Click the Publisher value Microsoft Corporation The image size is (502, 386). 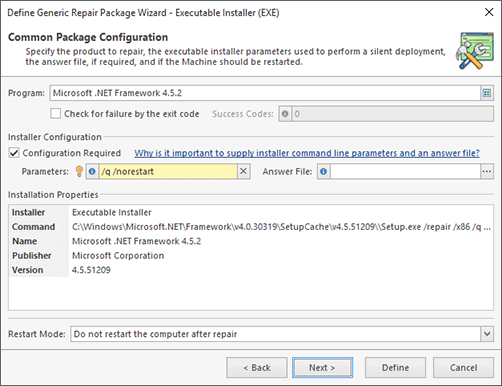[x=118, y=256]
